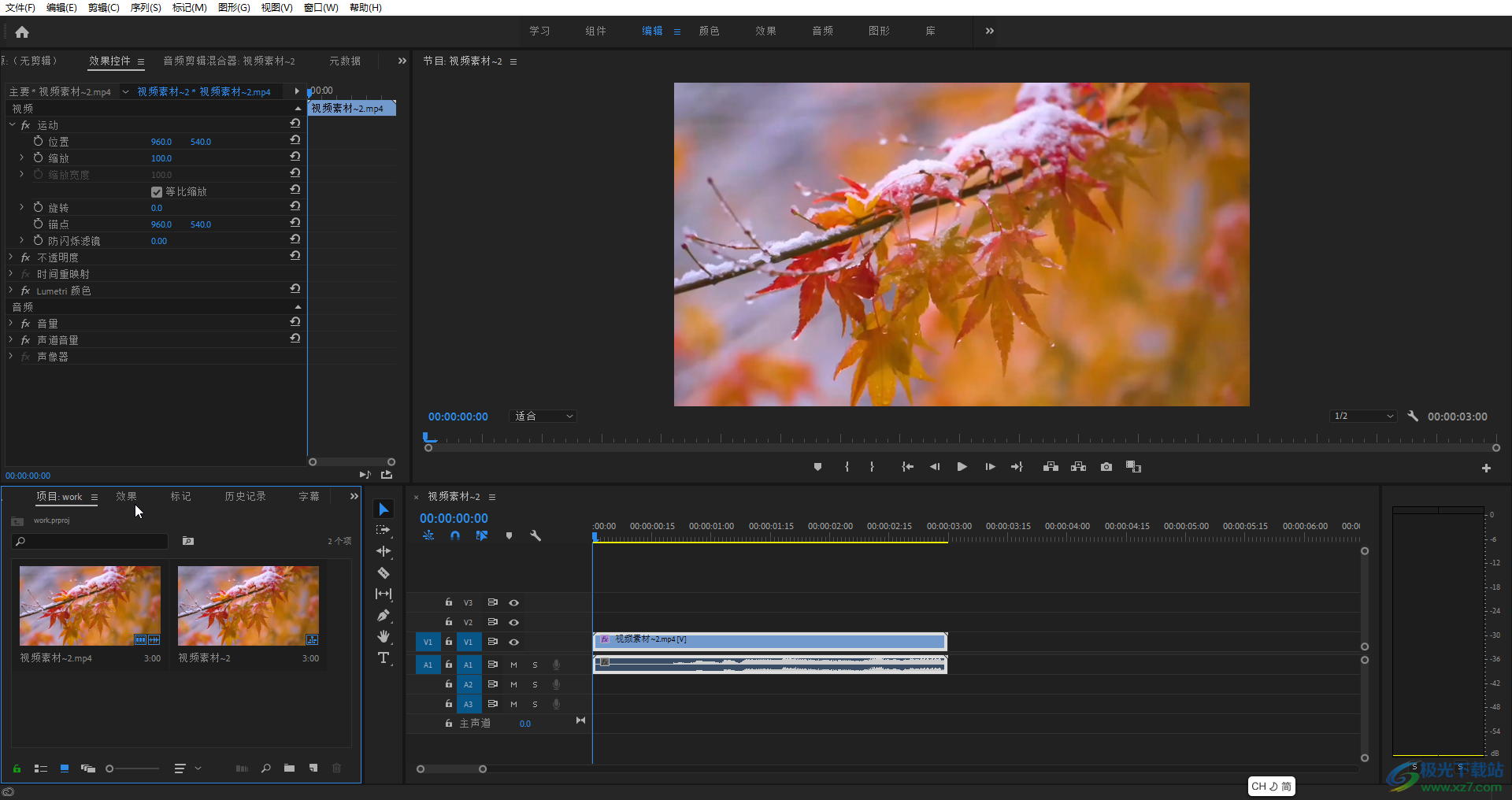The width and height of the screenshot is (1512, 800).
Task: Open the 元数据 tab
Action: (x=345, y=61)
